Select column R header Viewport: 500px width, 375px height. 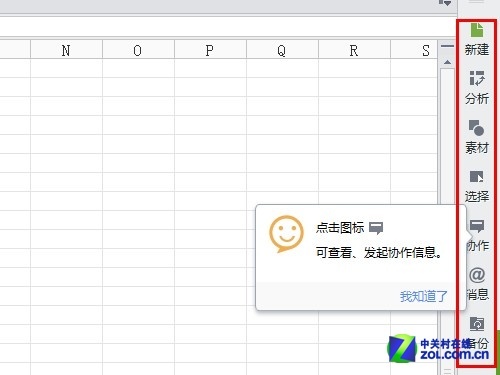coord(354,50)
